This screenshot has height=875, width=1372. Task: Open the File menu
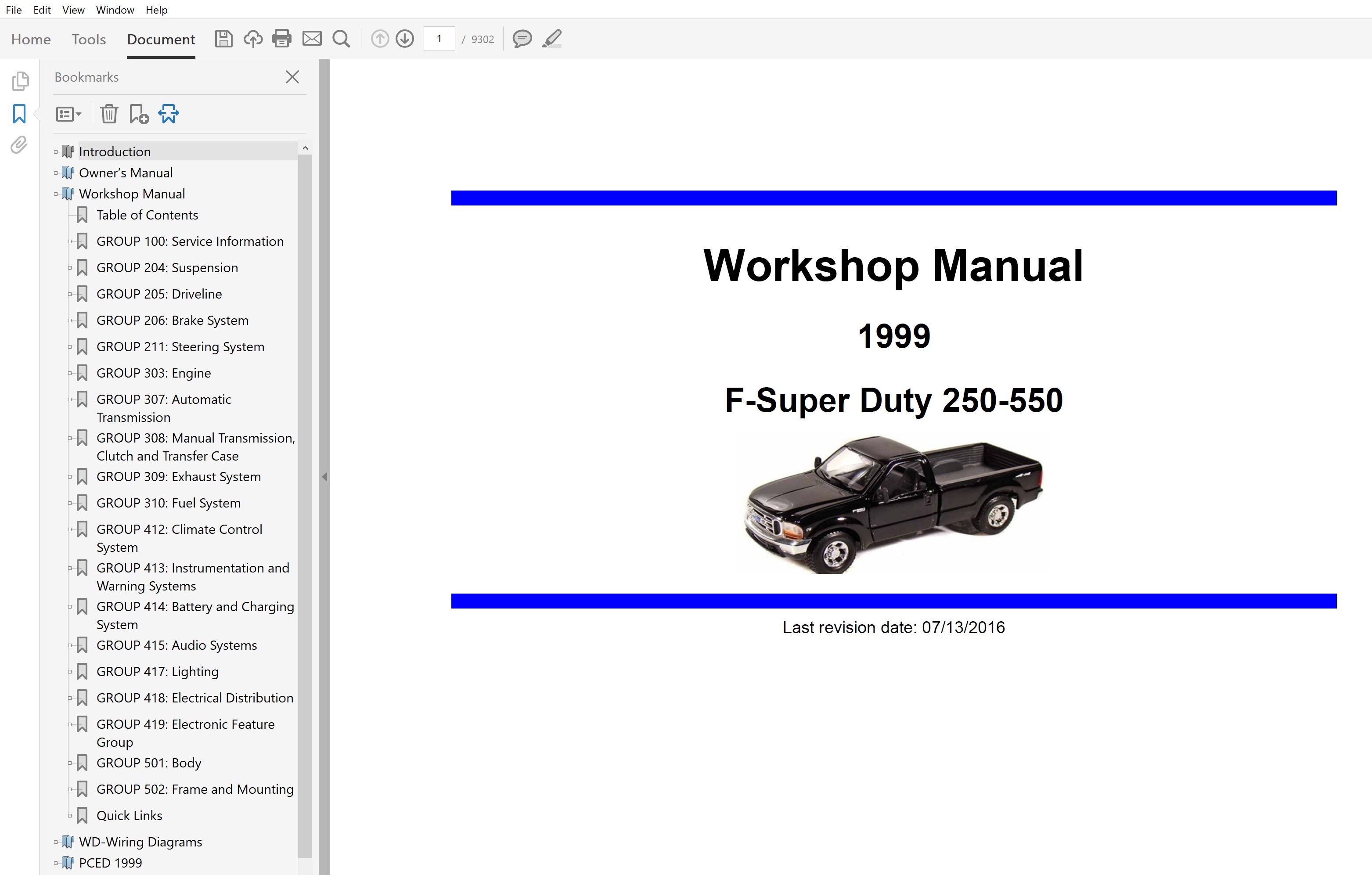(13, 10)
